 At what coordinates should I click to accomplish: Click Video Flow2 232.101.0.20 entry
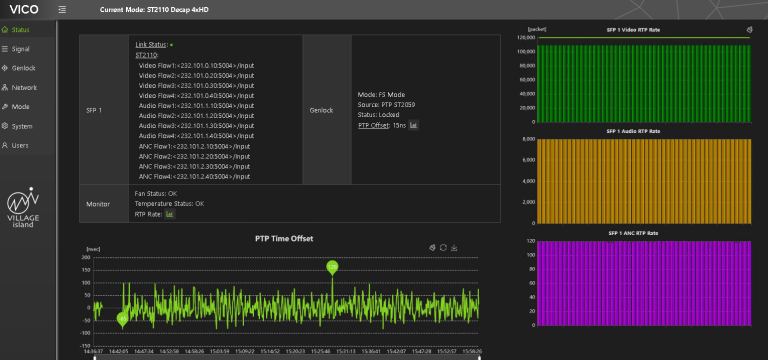(x=196, y=75)
